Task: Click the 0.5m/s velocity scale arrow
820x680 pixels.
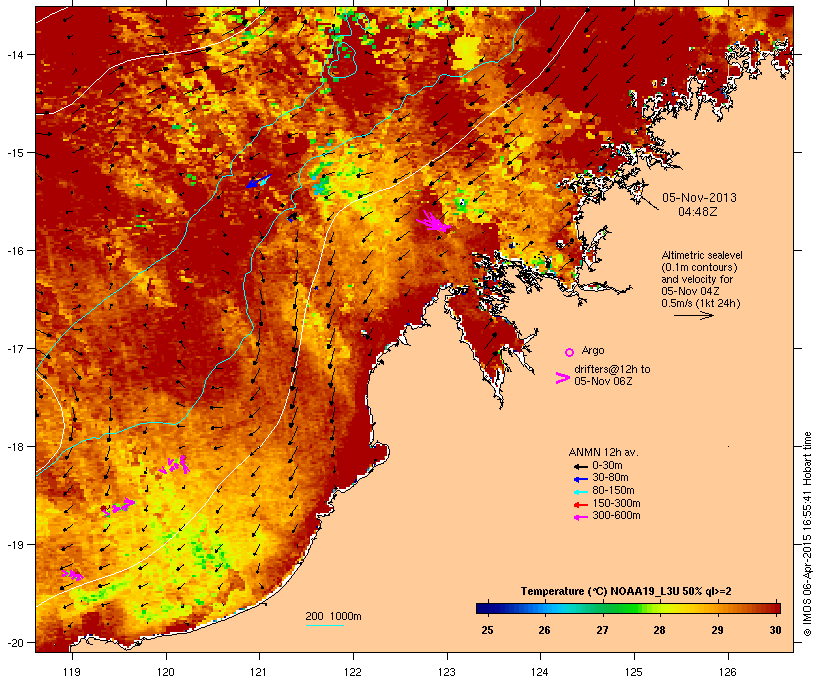Action: point(693,315)
